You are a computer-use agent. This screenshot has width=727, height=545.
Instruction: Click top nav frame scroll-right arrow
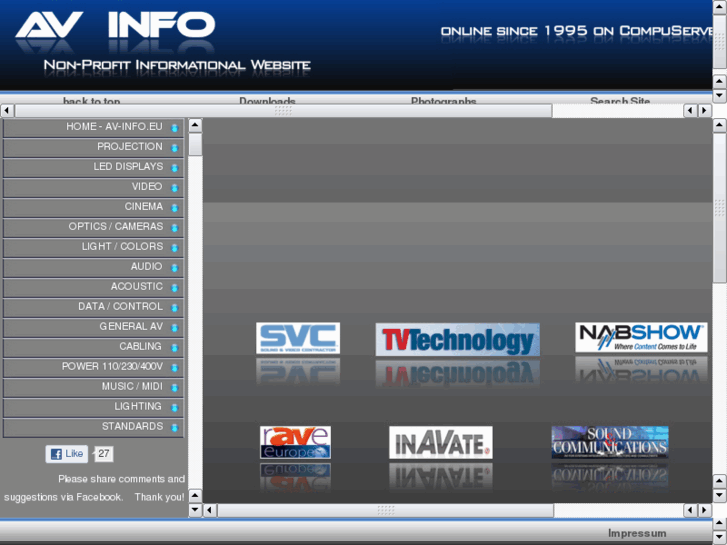click(705, 110)
